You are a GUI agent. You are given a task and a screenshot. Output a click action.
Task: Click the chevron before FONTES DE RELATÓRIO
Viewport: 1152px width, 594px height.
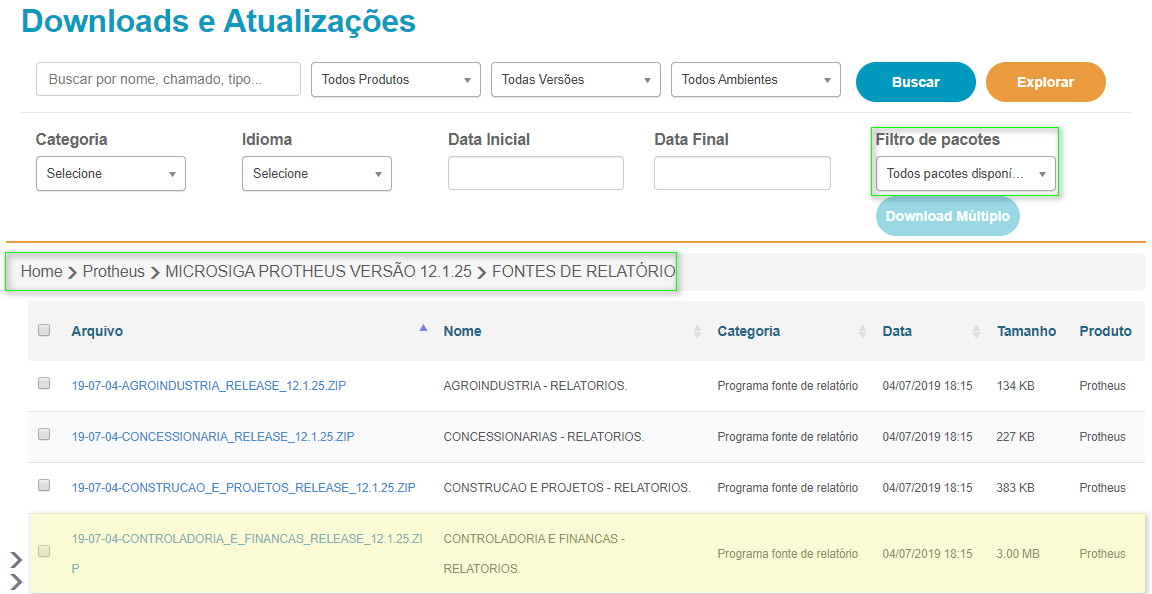tap(481, 273)
